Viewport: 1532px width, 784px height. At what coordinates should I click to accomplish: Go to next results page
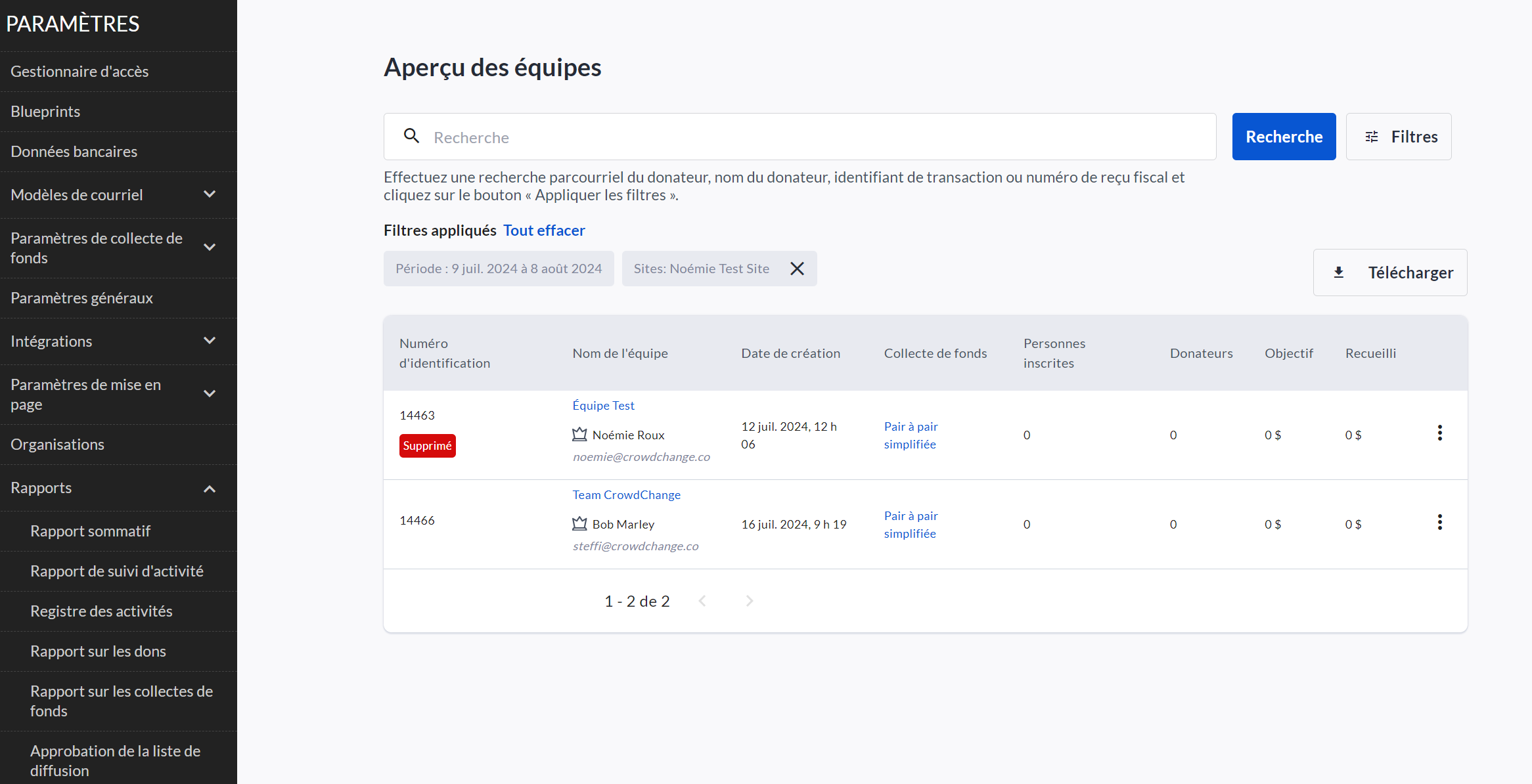[x=750, y=601]
